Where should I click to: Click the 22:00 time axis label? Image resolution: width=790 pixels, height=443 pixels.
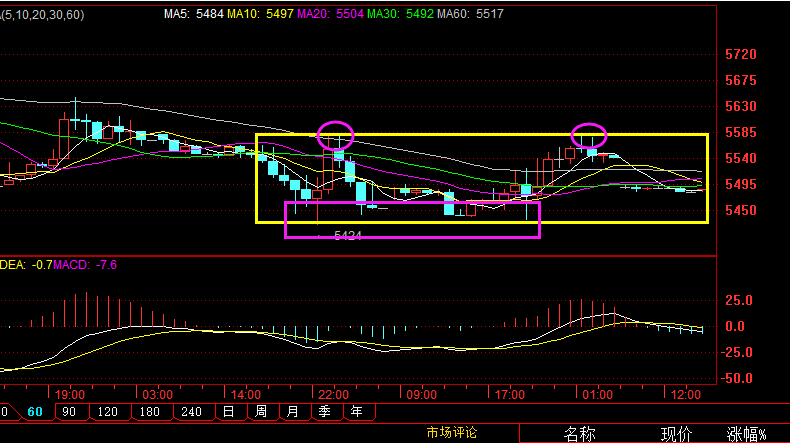tap(334, 395)
